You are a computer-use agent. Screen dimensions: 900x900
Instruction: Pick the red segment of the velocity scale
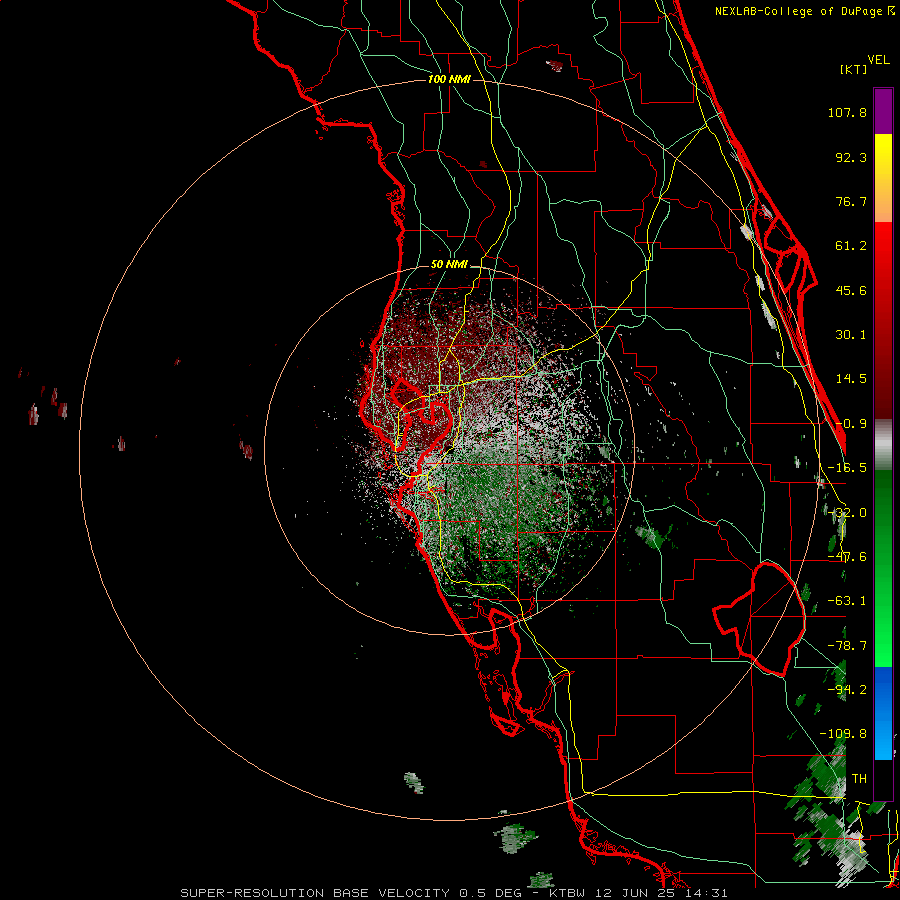(x=883, y=320)
